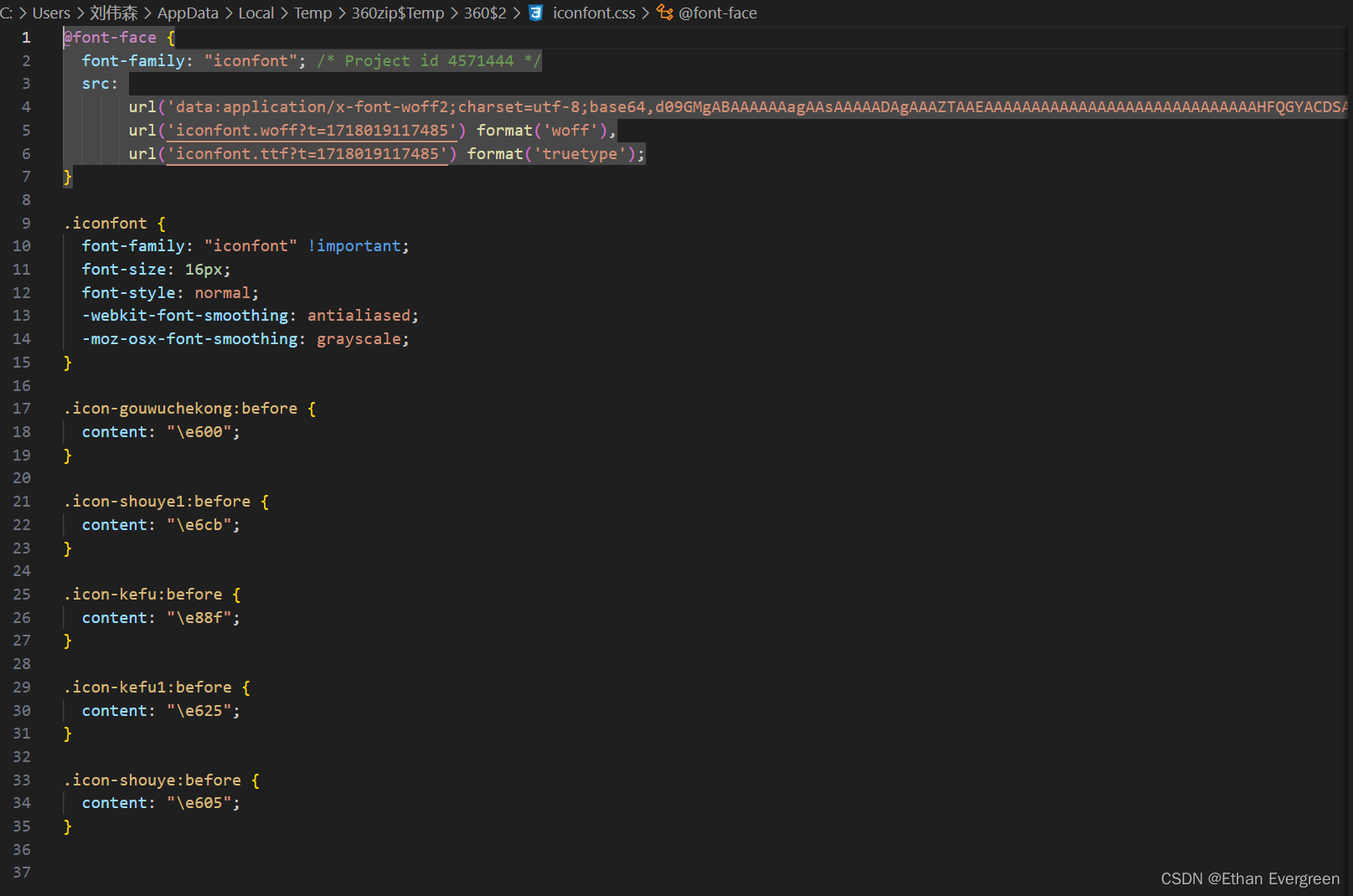
Task: Open the AppData breadcrumb segment
Action: (x=188, y=13)
